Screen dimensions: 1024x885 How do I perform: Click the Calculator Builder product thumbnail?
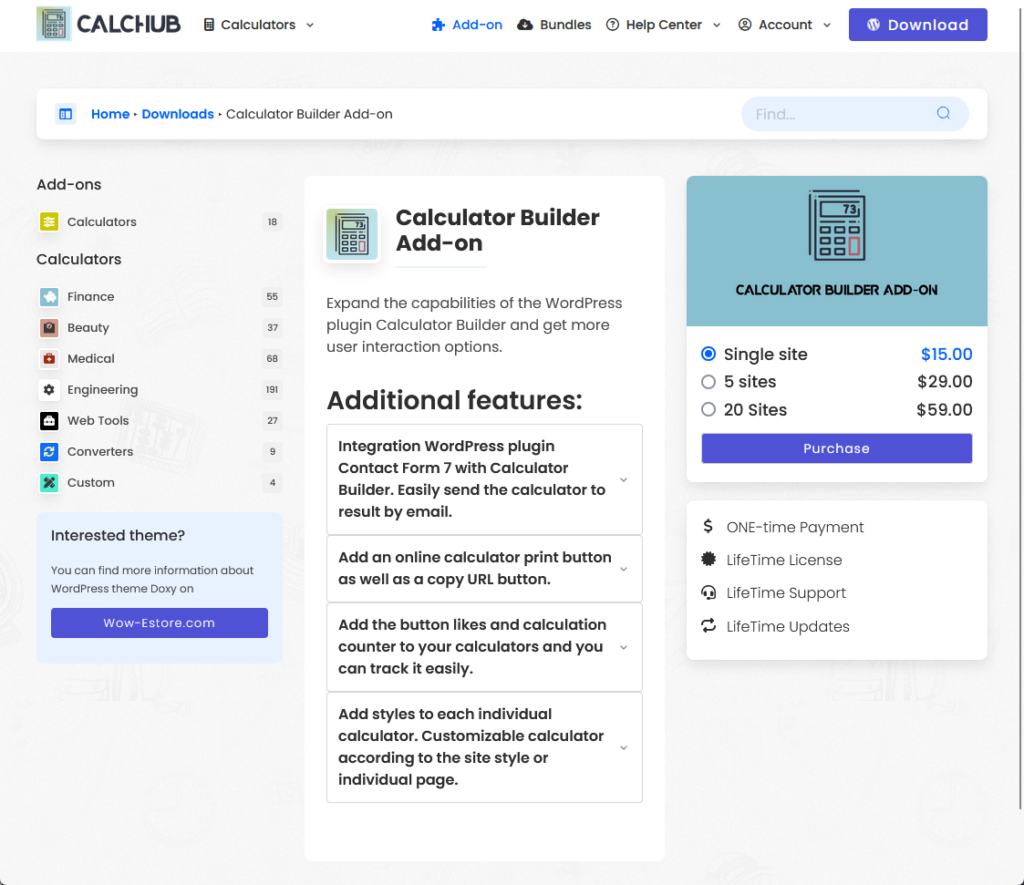tap(352, 234)
